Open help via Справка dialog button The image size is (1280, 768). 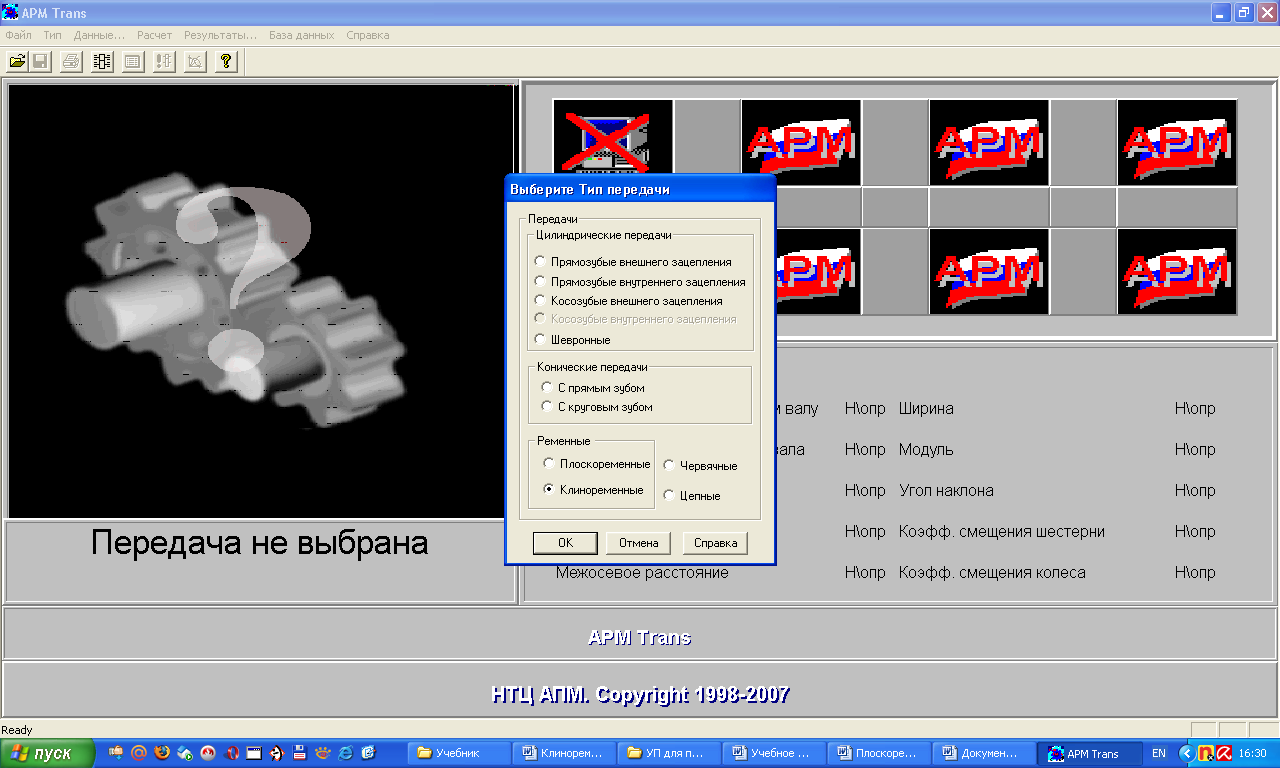tap(715, 543)
